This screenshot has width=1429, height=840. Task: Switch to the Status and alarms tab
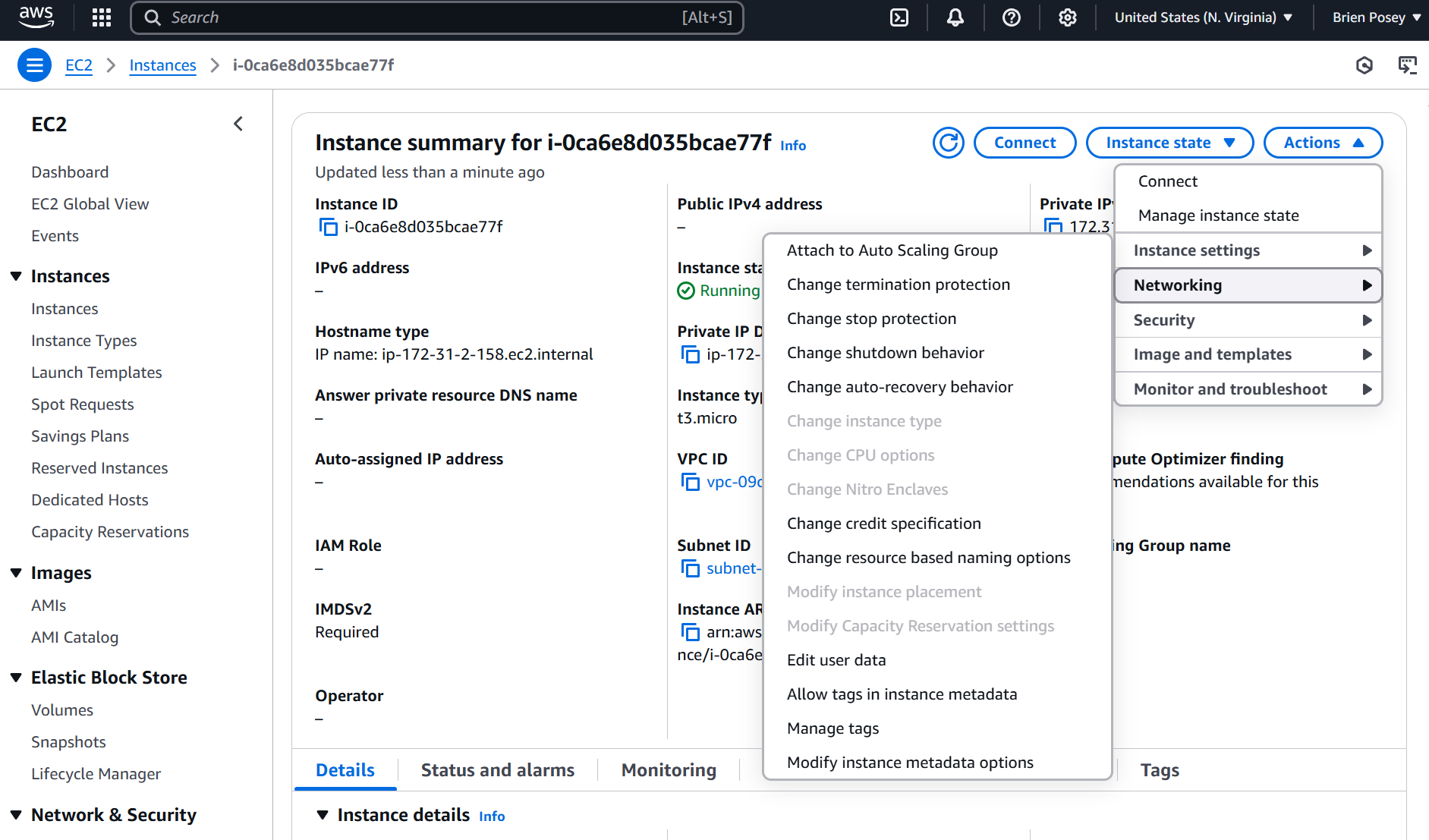tap(497, 770)
